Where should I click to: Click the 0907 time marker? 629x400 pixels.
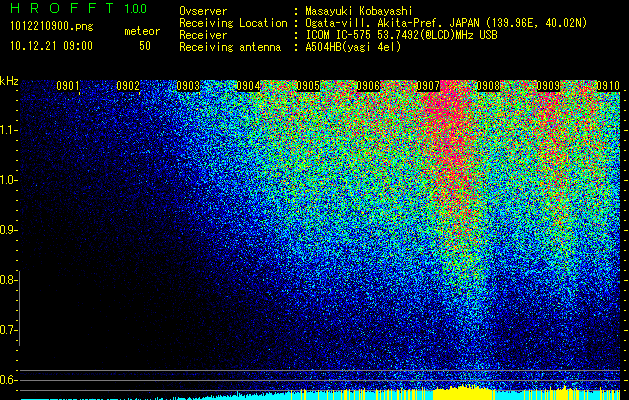coord(428,86)
